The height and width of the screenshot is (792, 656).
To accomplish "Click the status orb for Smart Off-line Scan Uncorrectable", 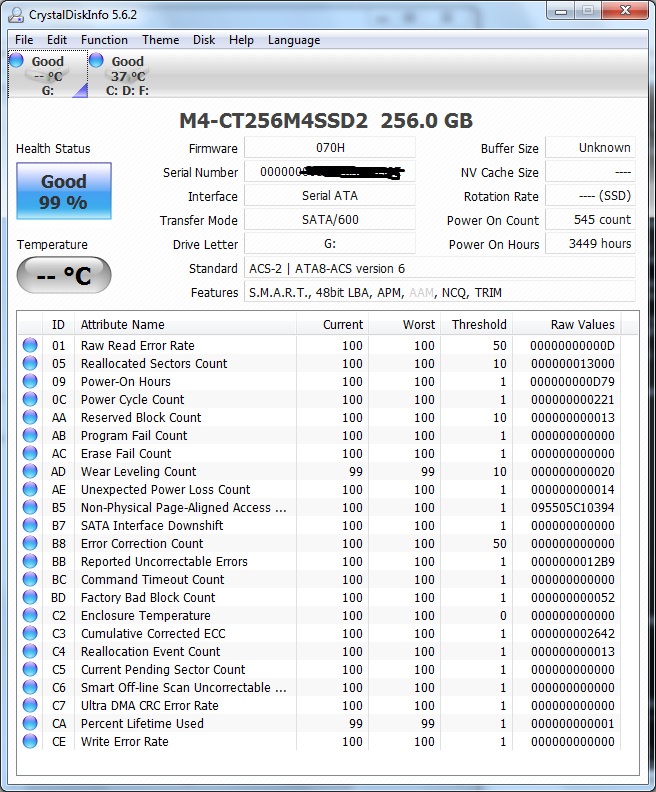I will tap(30, 687).
